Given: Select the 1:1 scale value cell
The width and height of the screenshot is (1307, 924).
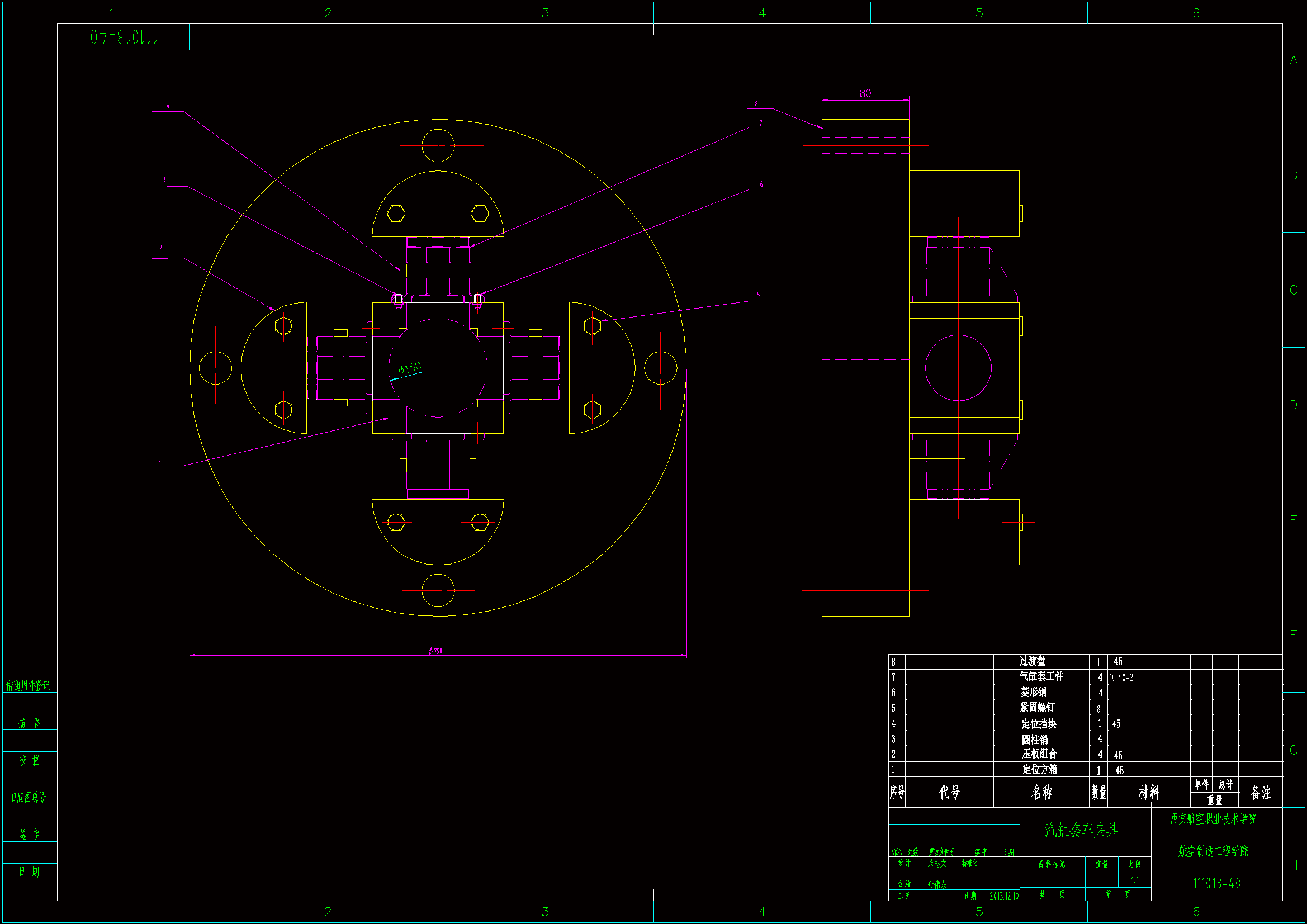Looking at the screenshot, I should tap(1134, 880).
